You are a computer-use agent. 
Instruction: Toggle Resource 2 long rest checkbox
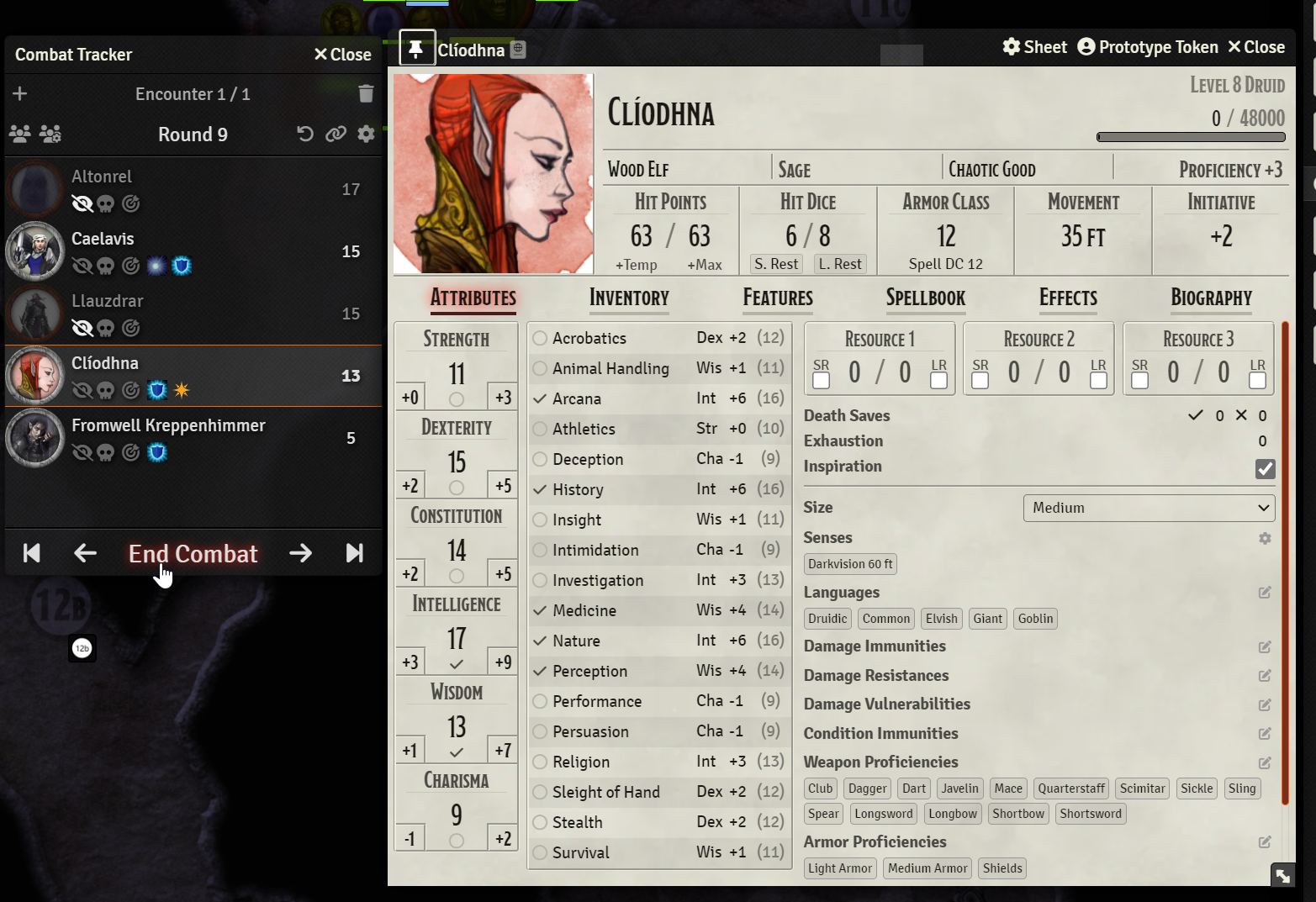[1098, 381]
